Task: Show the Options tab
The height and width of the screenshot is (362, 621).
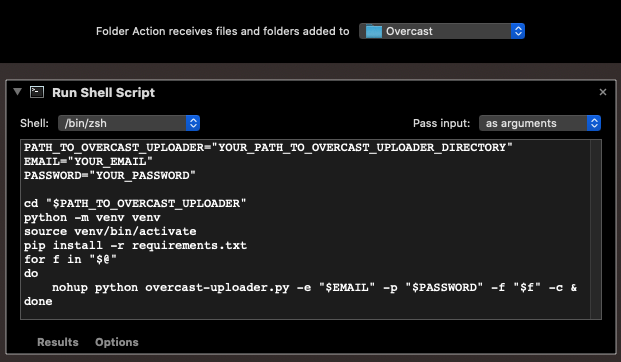Action: tap(117, 342)
